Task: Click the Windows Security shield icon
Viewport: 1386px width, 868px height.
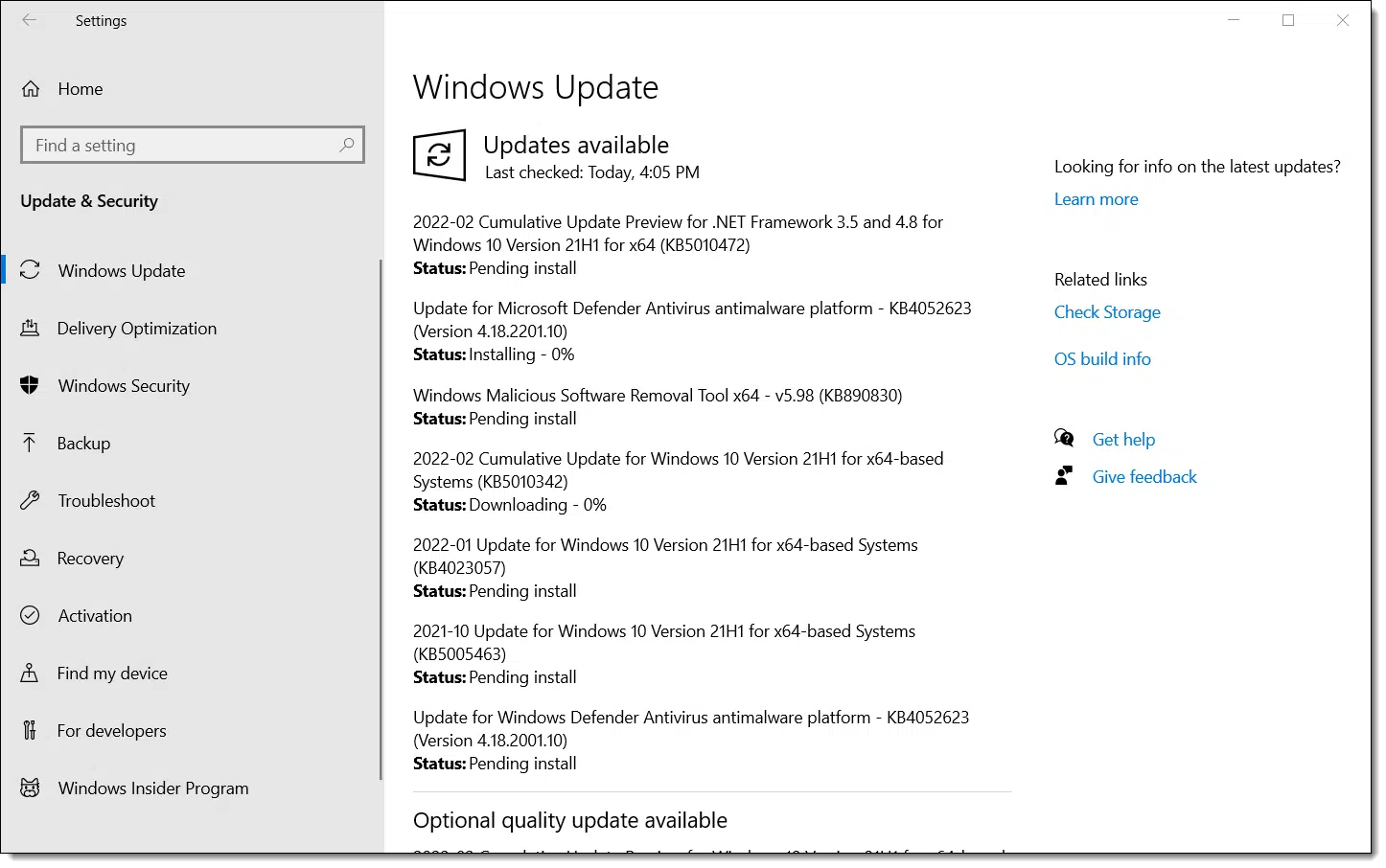Action: pyautogui.click(x=30, y=385)
